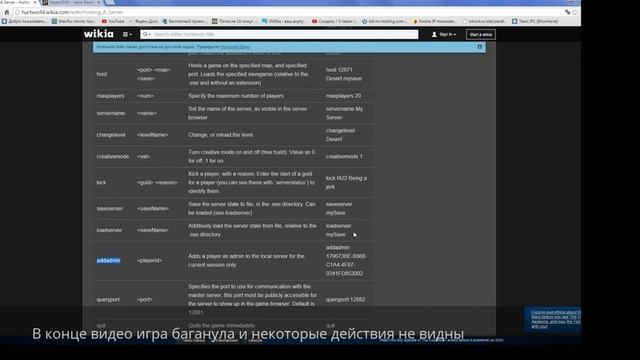Viewport: 640px width, 360px height.
Task: Open the Mail.Ru bookmark
Action: 74,21
